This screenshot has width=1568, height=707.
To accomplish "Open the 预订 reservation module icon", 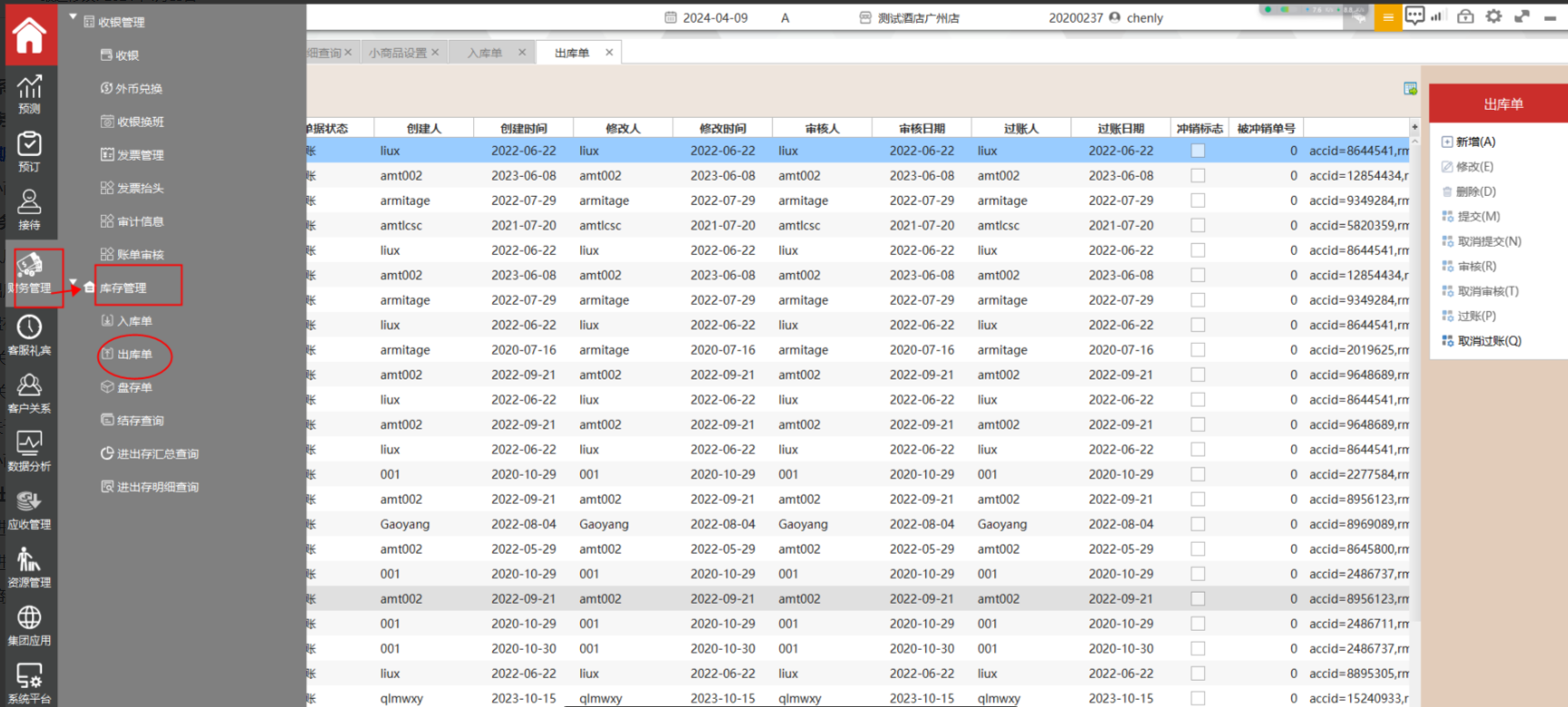I will click(x=29, y=152).
